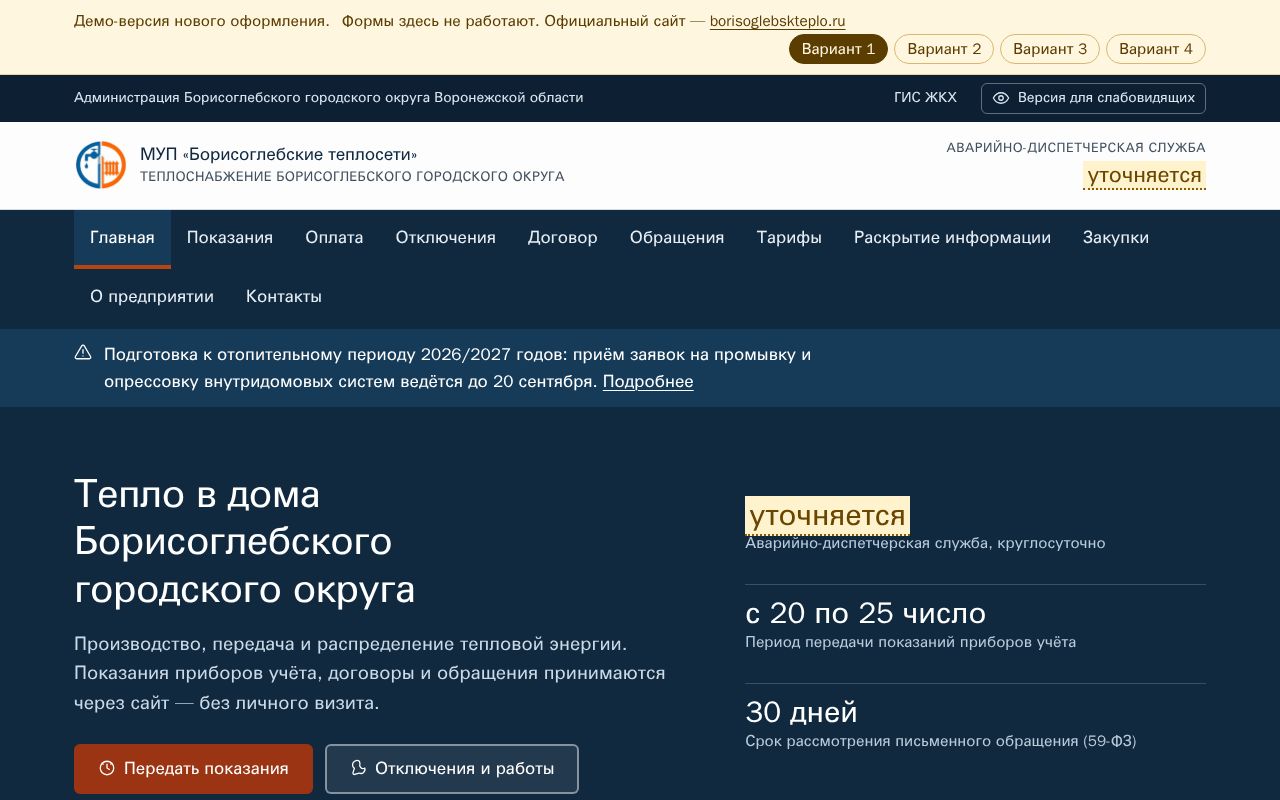This screenshot has width=1280, height=800.
Task: Follow the Подробнее link in announcement
Action: coord(648,382)
